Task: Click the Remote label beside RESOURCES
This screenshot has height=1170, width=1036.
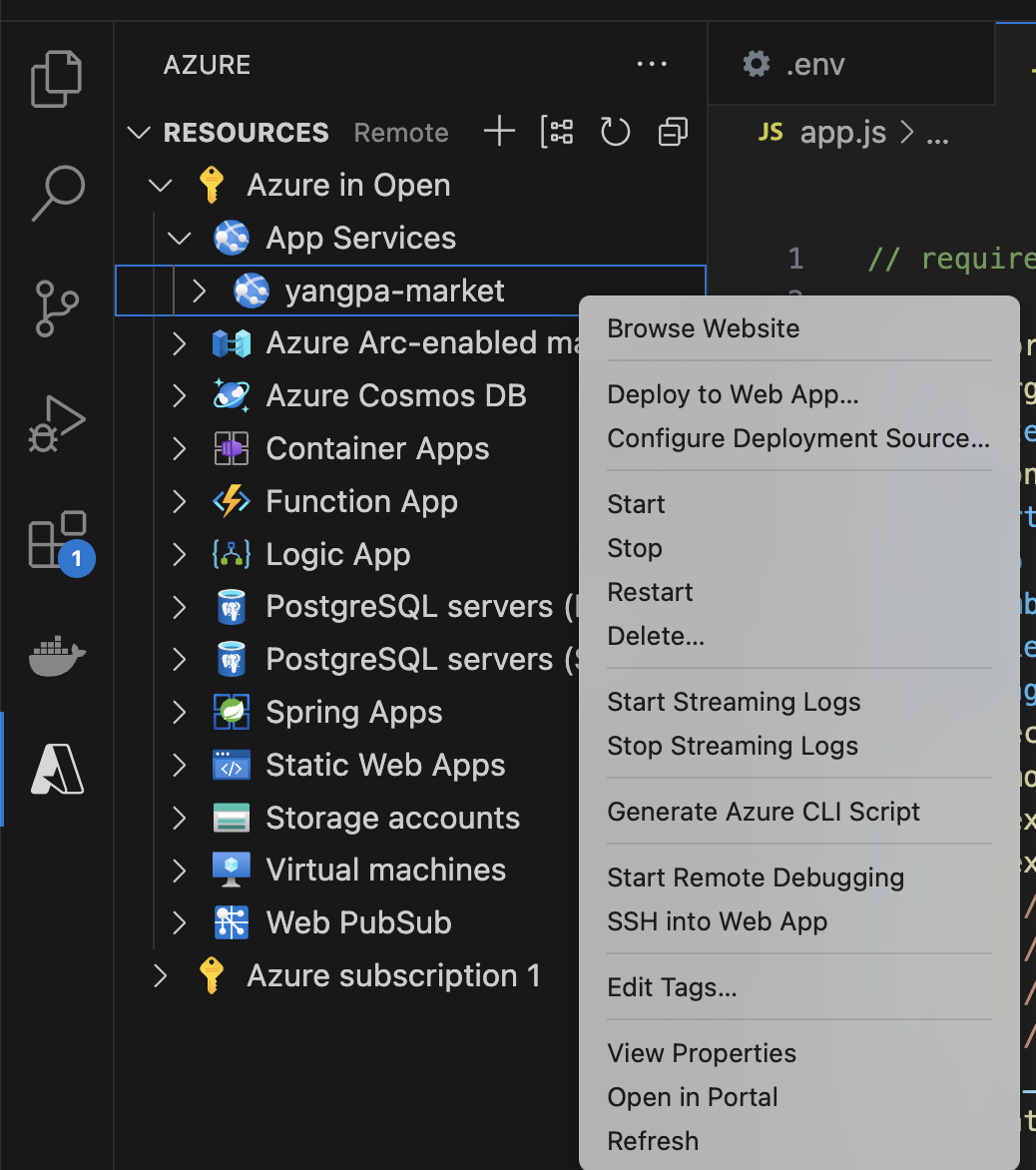Action: click(401, 133)
